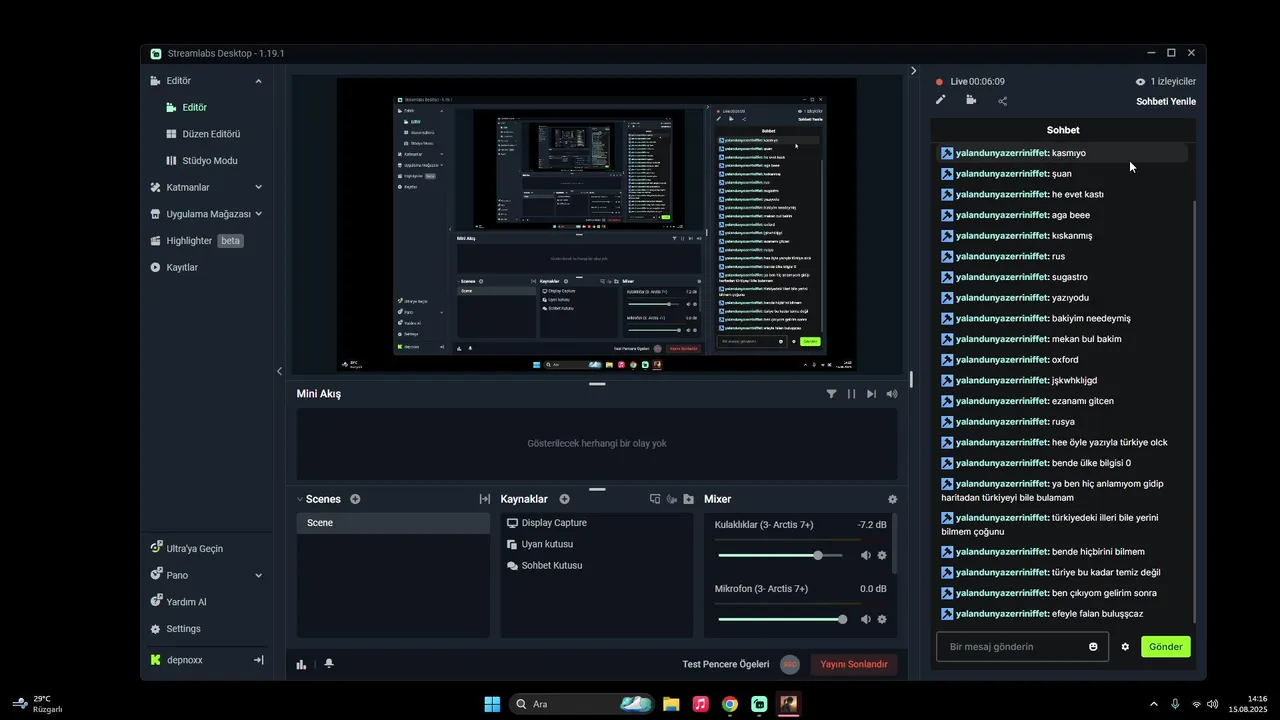This screenshot has height=720, width=1280.
Task: Collapse the Scenes panel chevron
Action: point(299,499)
